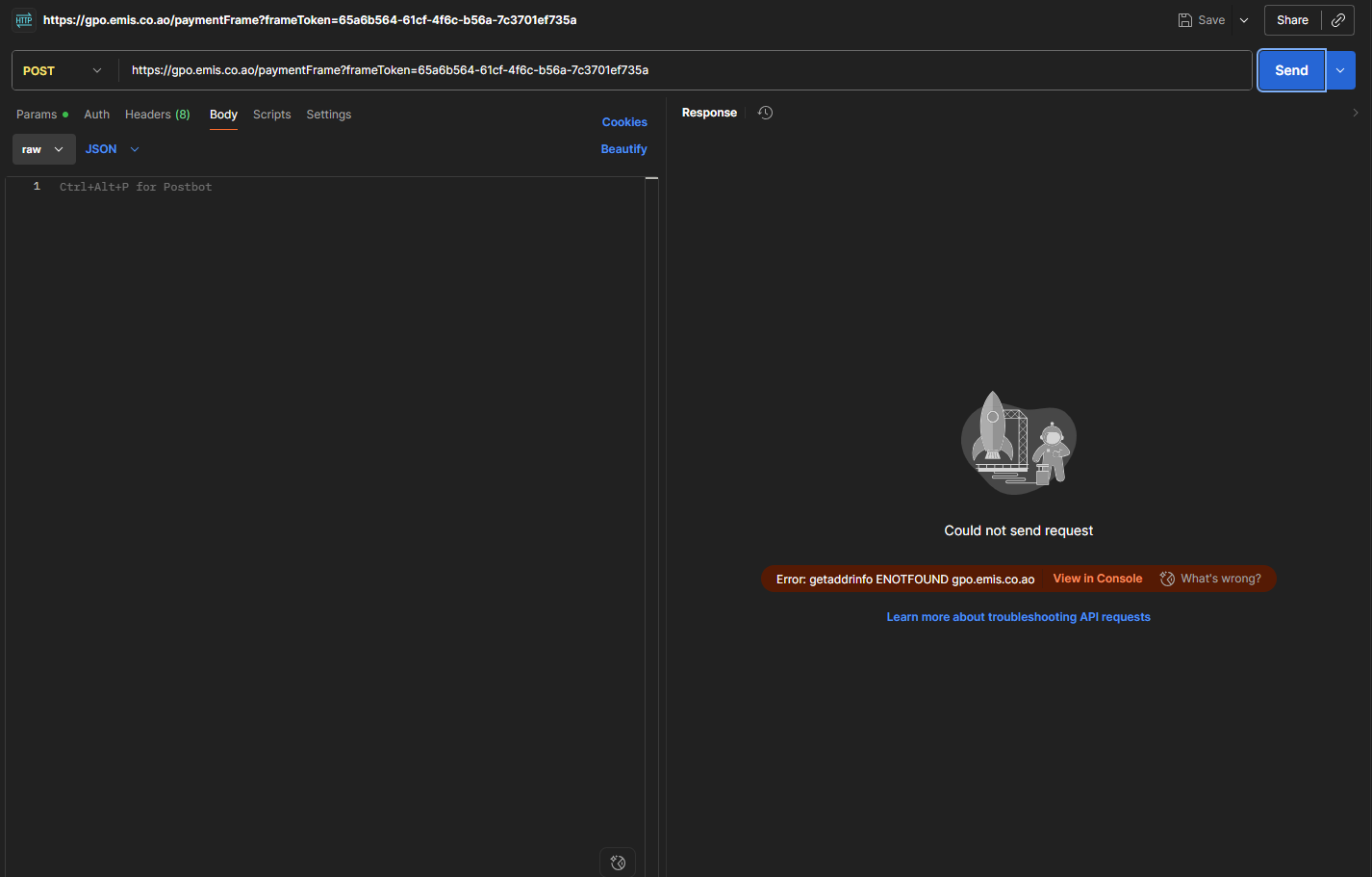Open the POST method dropdown
The height and width of the screenshot is (877, 1372).
click(x=63, y=70)
